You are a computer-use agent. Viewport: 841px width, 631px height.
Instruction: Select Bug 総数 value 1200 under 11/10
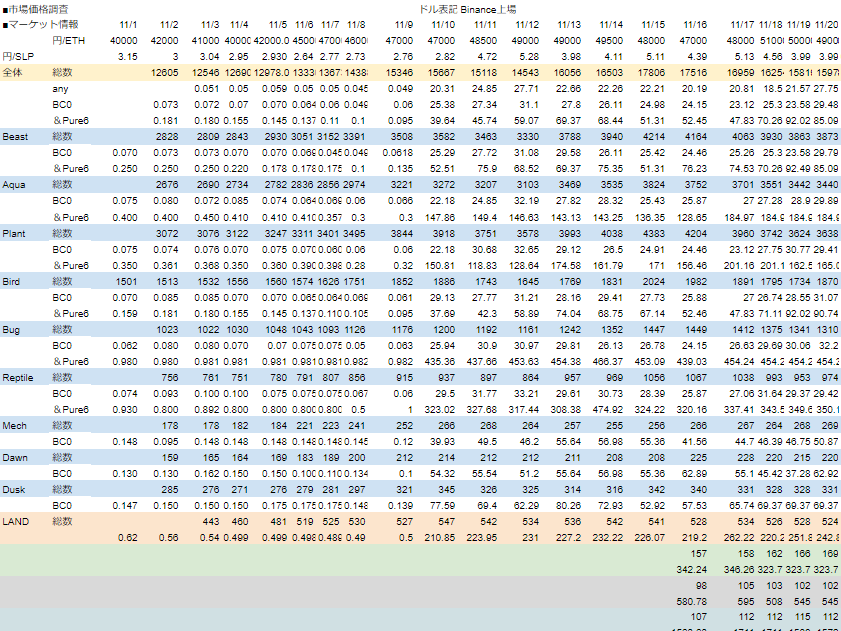tap(443, 331)
